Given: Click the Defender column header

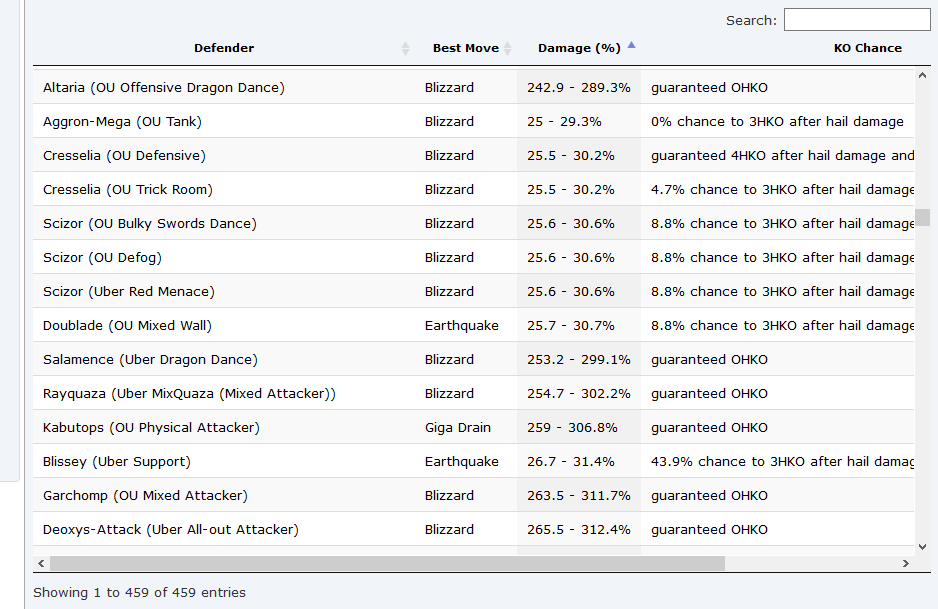Looking at the screenshot, I should pyautogui.click(x=224, y=48).
